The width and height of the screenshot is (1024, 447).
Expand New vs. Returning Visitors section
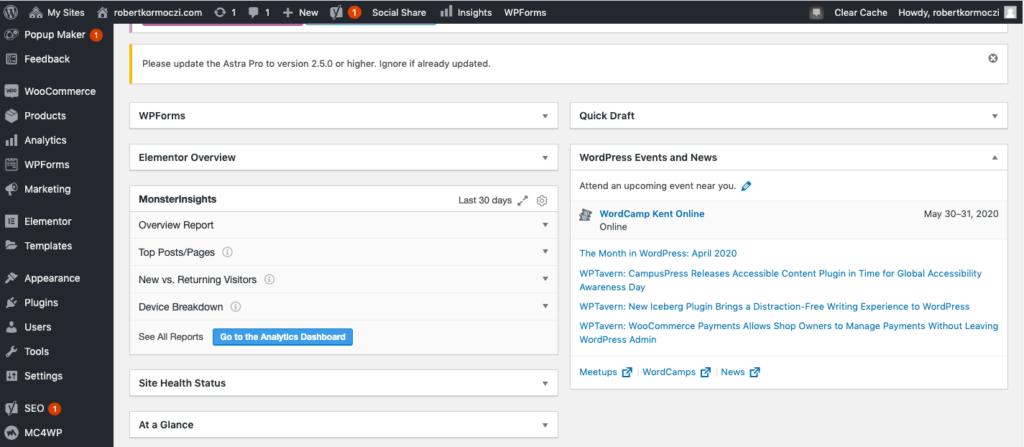click(545, 280)
